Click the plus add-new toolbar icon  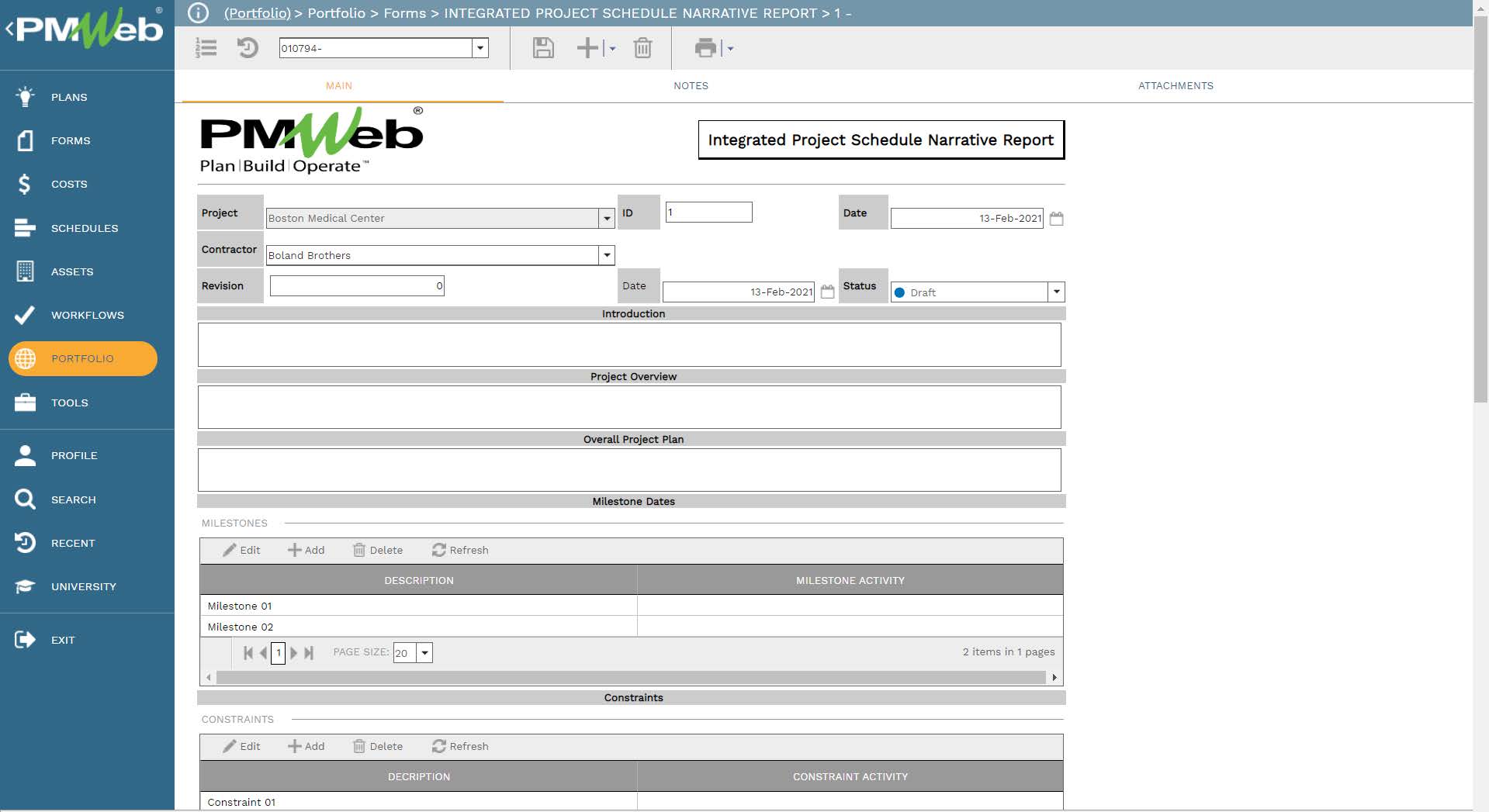pyautogui.click(x=587, y=48)
